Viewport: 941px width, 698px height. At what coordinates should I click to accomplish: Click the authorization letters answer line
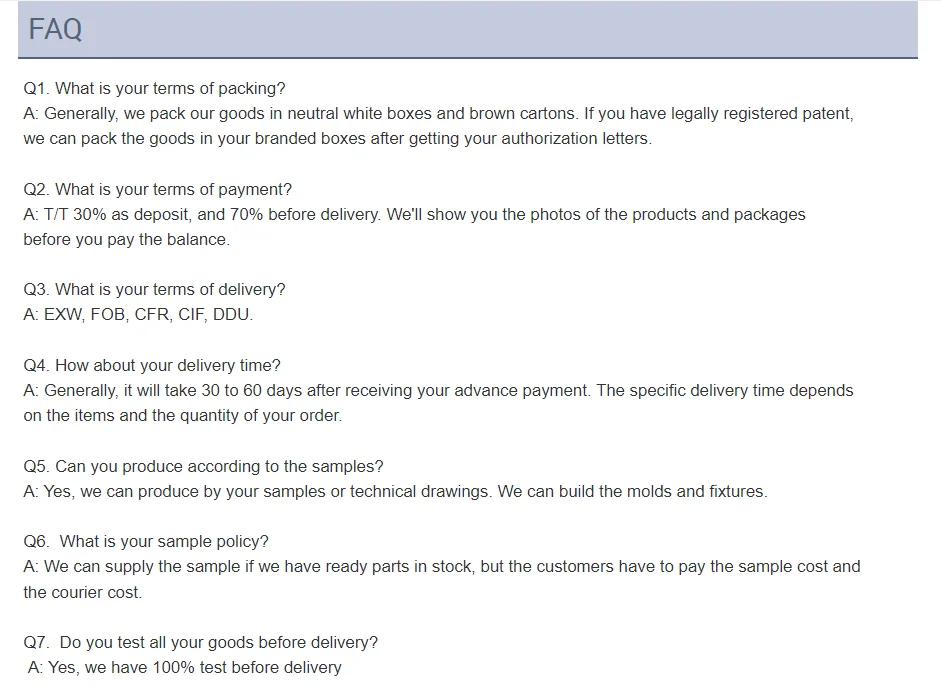point(337,139)
